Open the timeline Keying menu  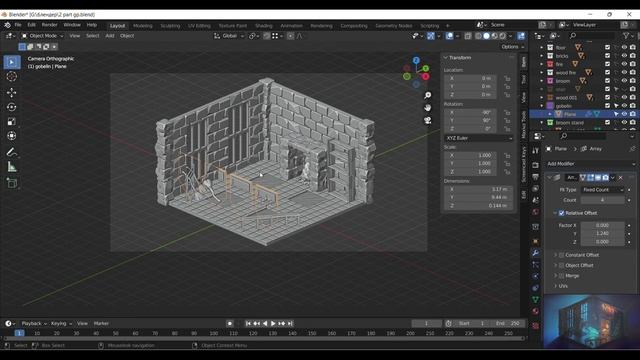[x=61, y=323]
